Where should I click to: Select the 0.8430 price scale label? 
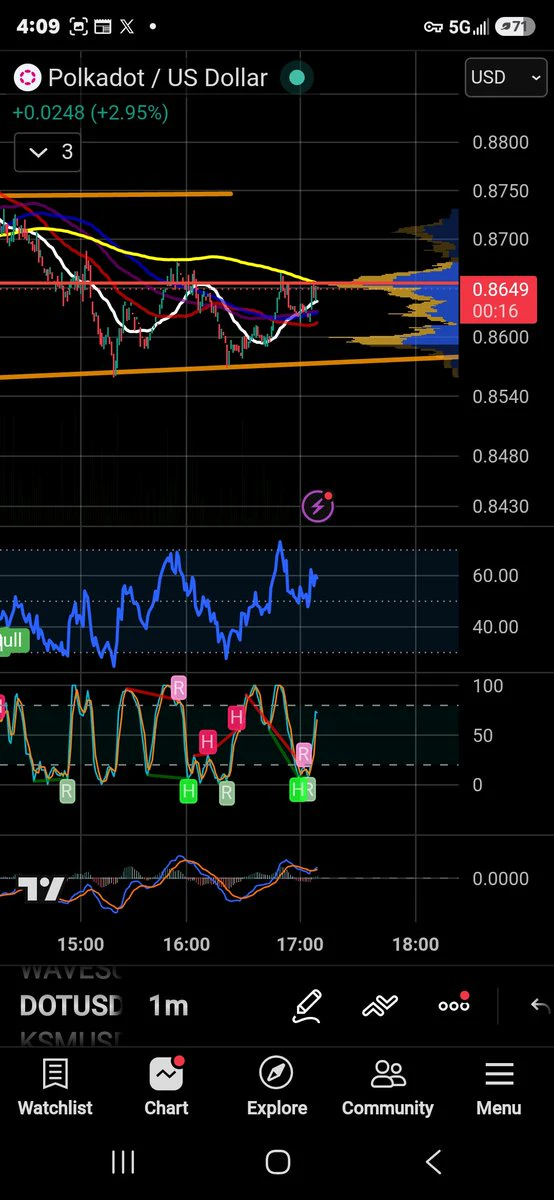click(500, 507)
